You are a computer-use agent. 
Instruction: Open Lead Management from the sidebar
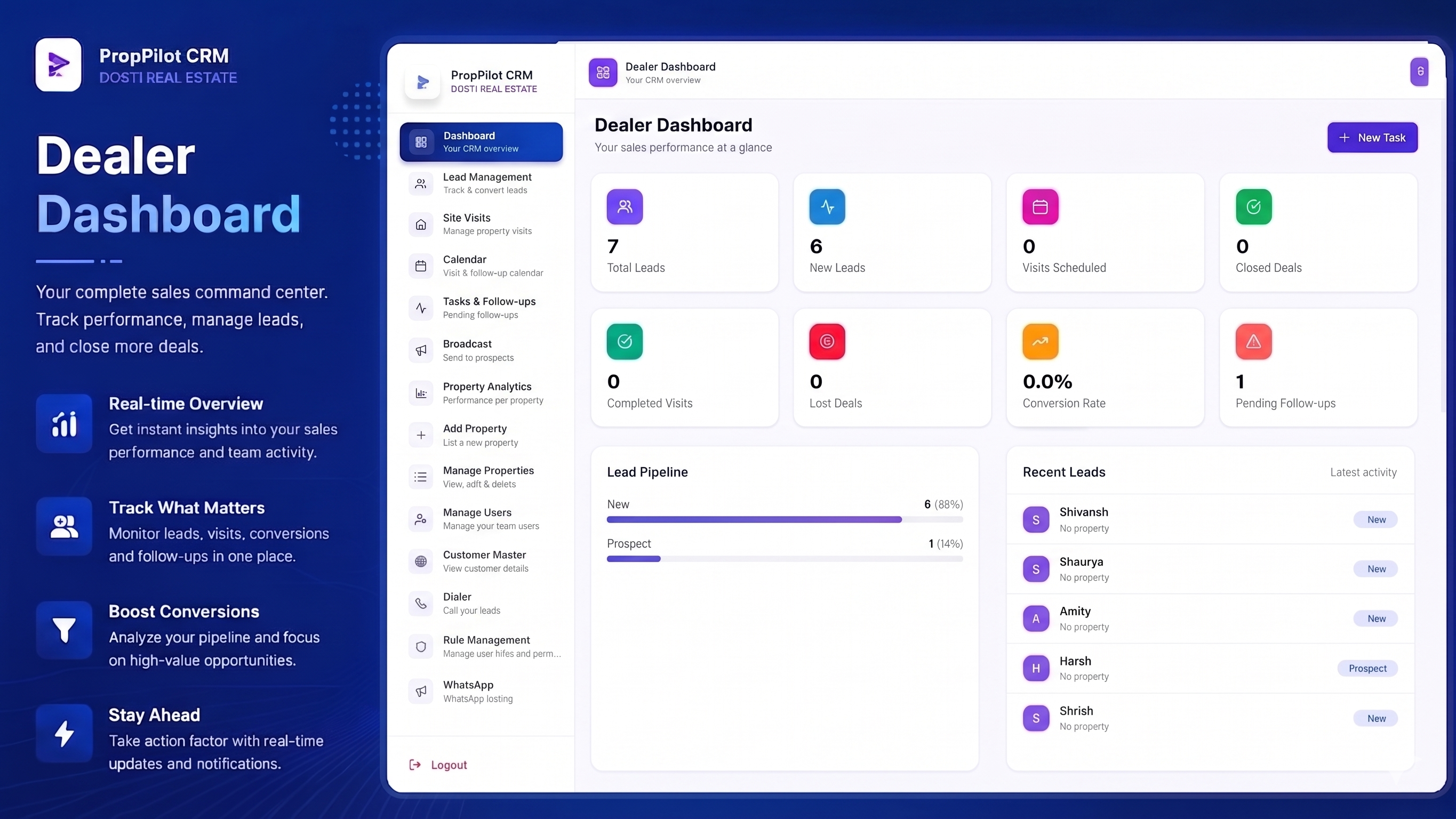coord(481,184)
